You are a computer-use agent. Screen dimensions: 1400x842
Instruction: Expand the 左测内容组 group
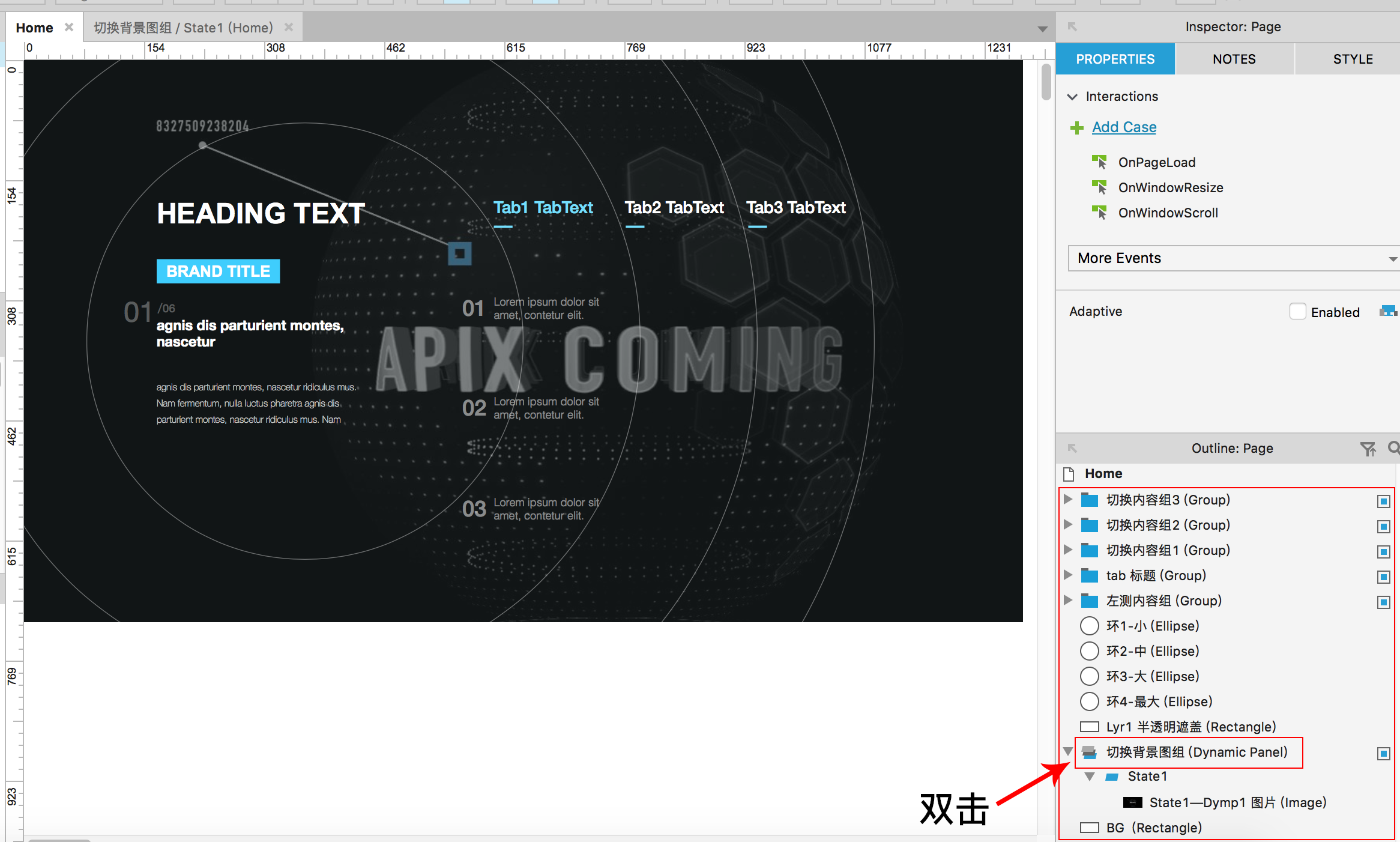point(1067,600)
